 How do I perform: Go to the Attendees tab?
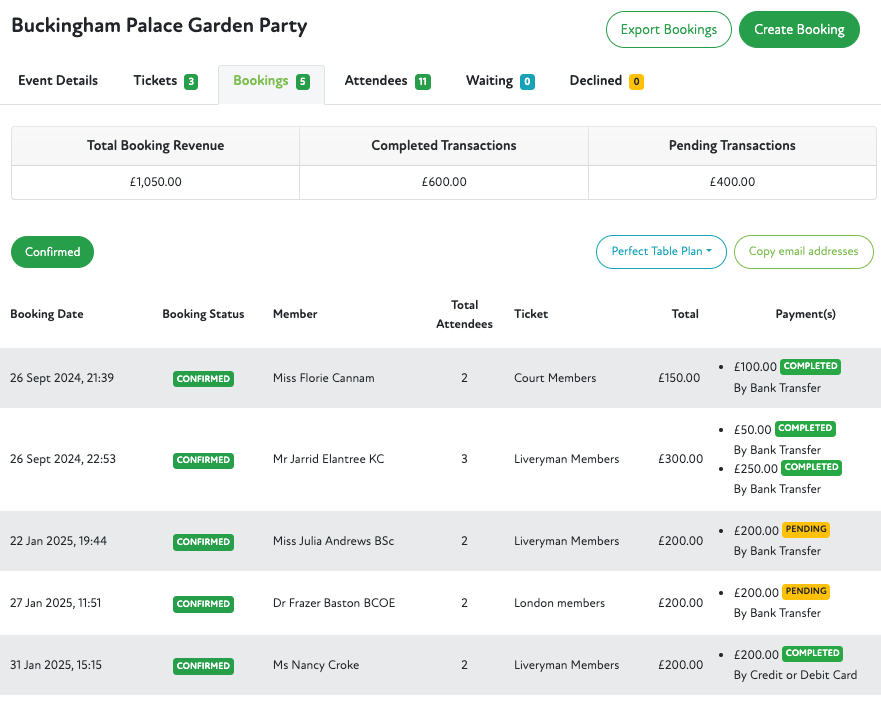coord(386,81)
